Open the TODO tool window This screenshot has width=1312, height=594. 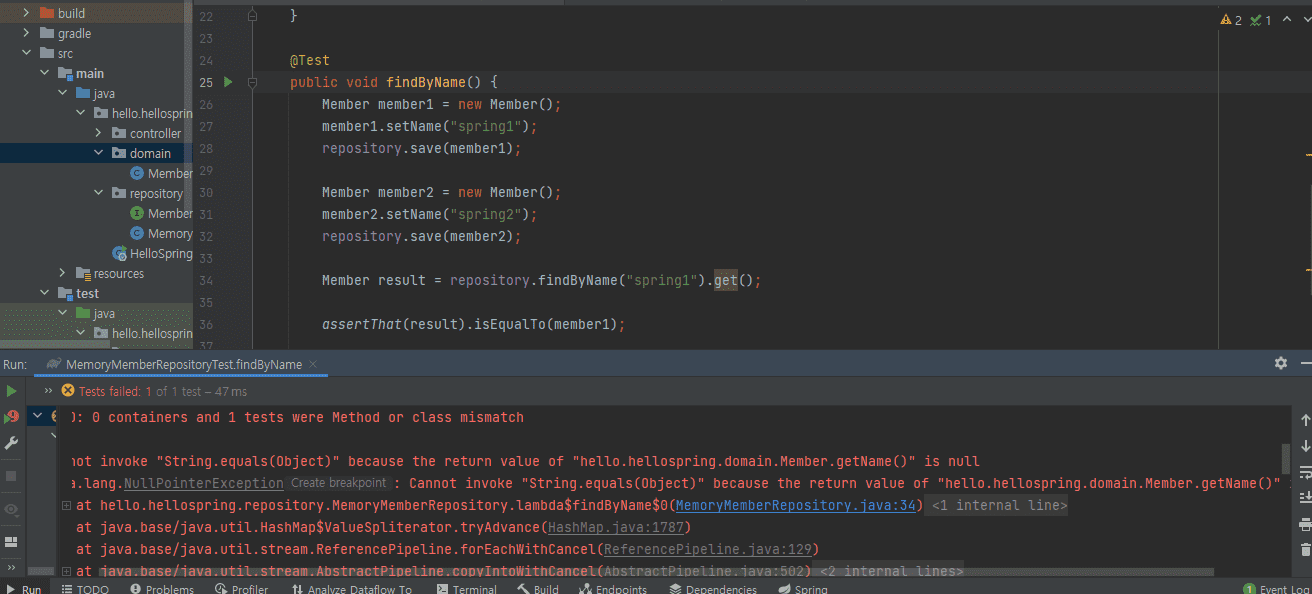(x=84, y=589)
